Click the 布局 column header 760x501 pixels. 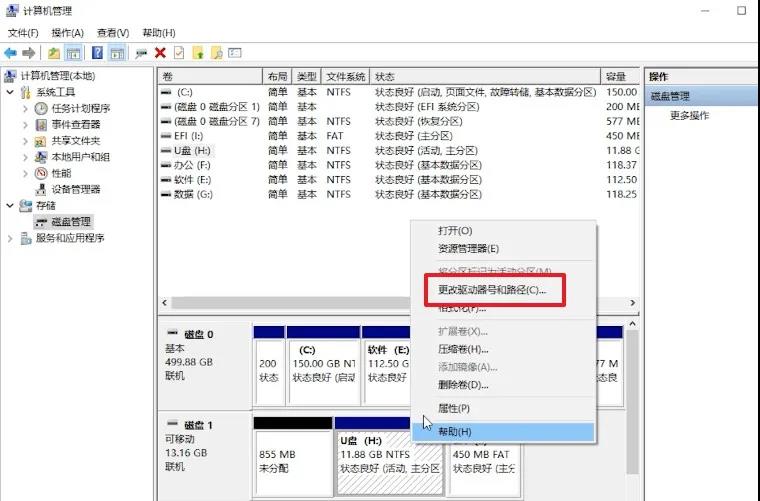click(277, 77)
